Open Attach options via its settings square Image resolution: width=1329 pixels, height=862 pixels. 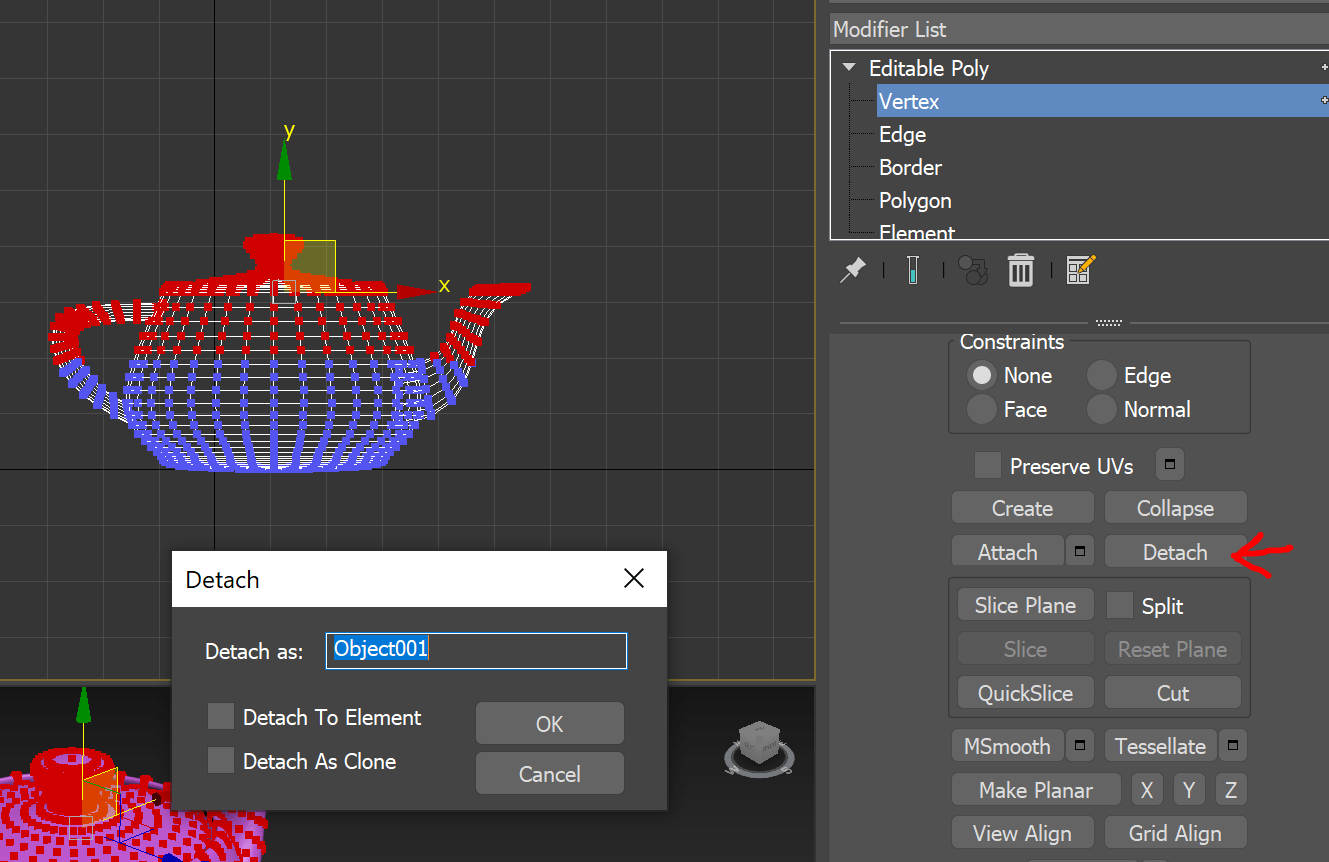(1079, 551)
